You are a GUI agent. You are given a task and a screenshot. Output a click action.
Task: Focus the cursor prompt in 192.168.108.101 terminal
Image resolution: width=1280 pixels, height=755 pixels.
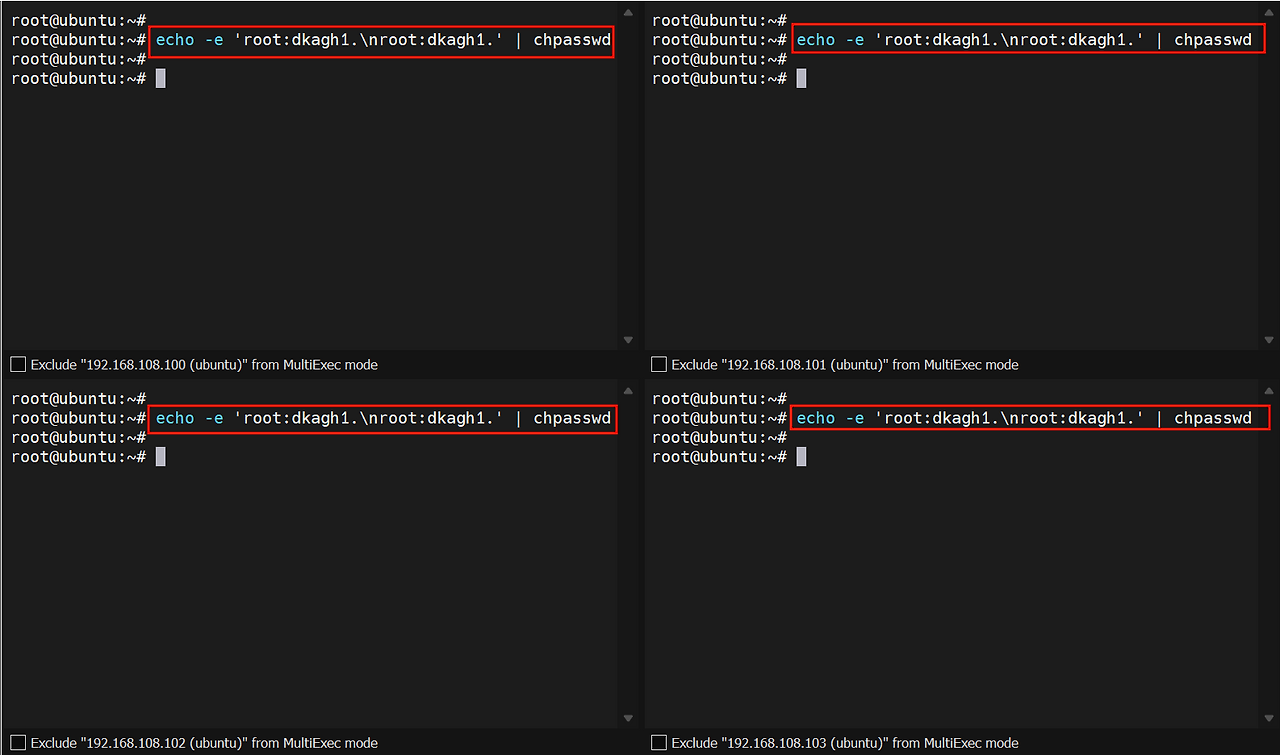tap(801, 79)
